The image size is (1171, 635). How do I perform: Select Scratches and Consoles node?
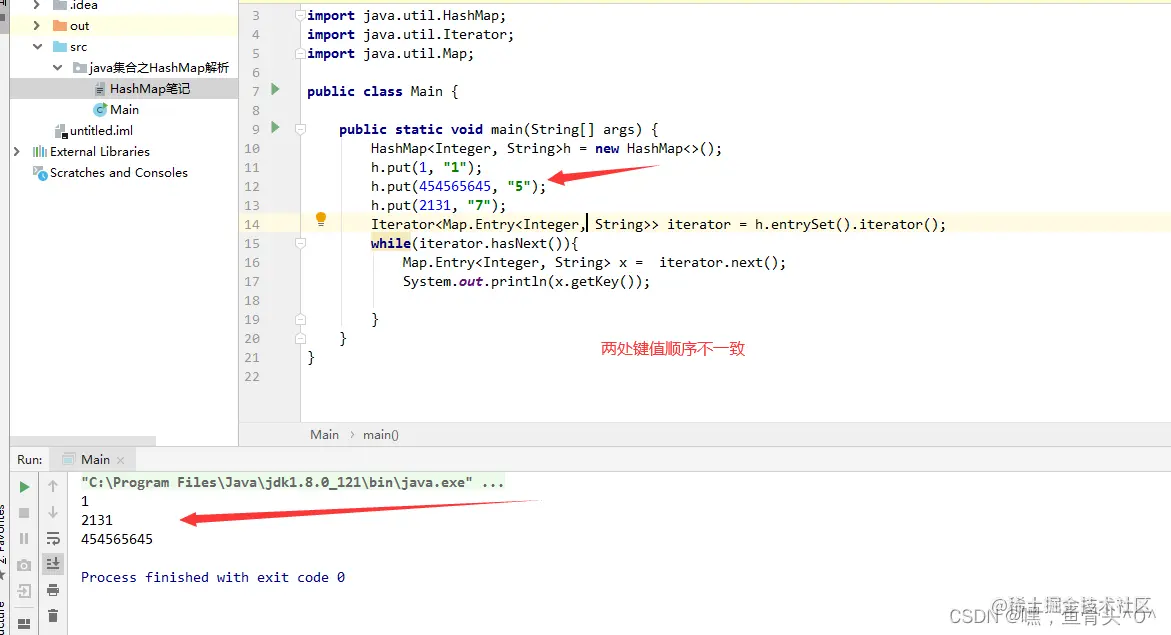coord(119,173)
